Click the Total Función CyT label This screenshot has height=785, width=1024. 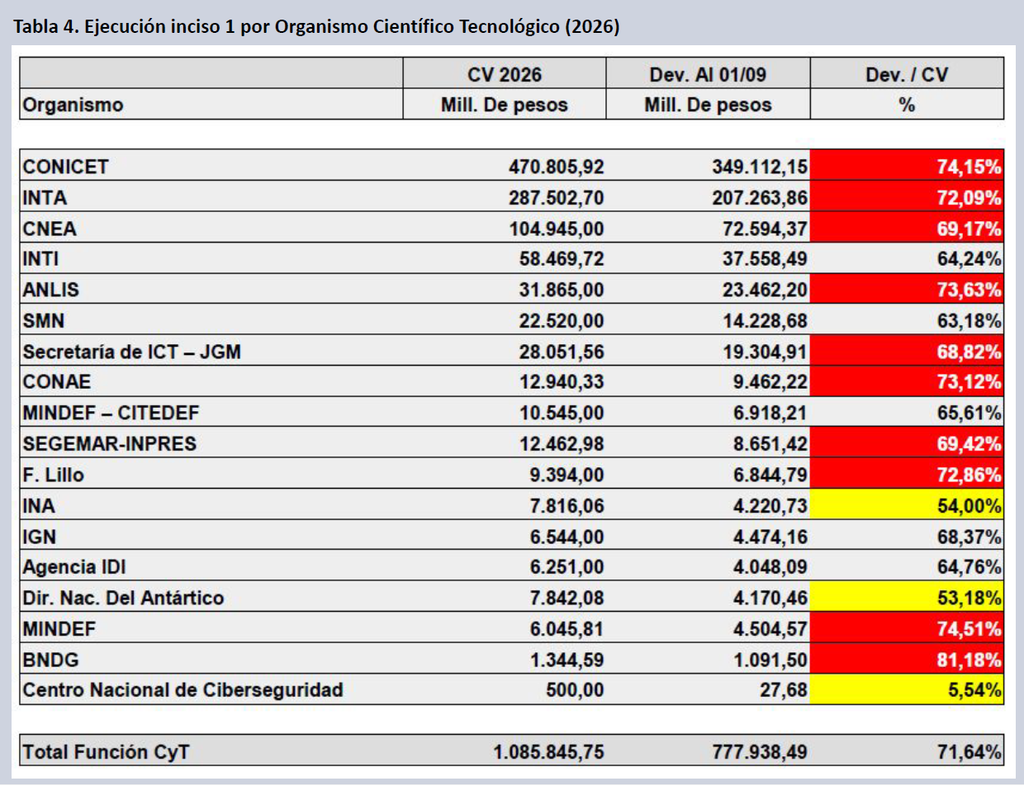click(106, 752)
